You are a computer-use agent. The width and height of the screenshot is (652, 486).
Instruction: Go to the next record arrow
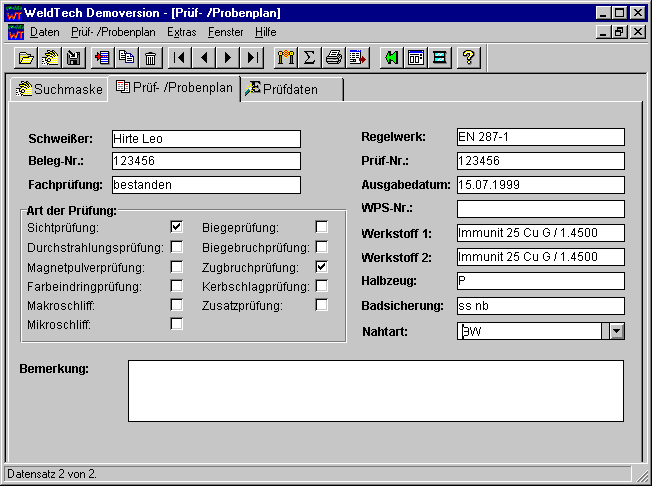(x=229, y=58)
